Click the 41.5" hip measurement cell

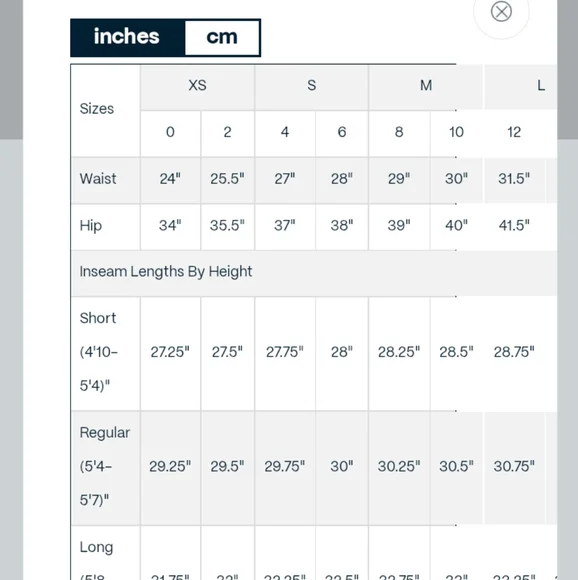pos(514,226)
